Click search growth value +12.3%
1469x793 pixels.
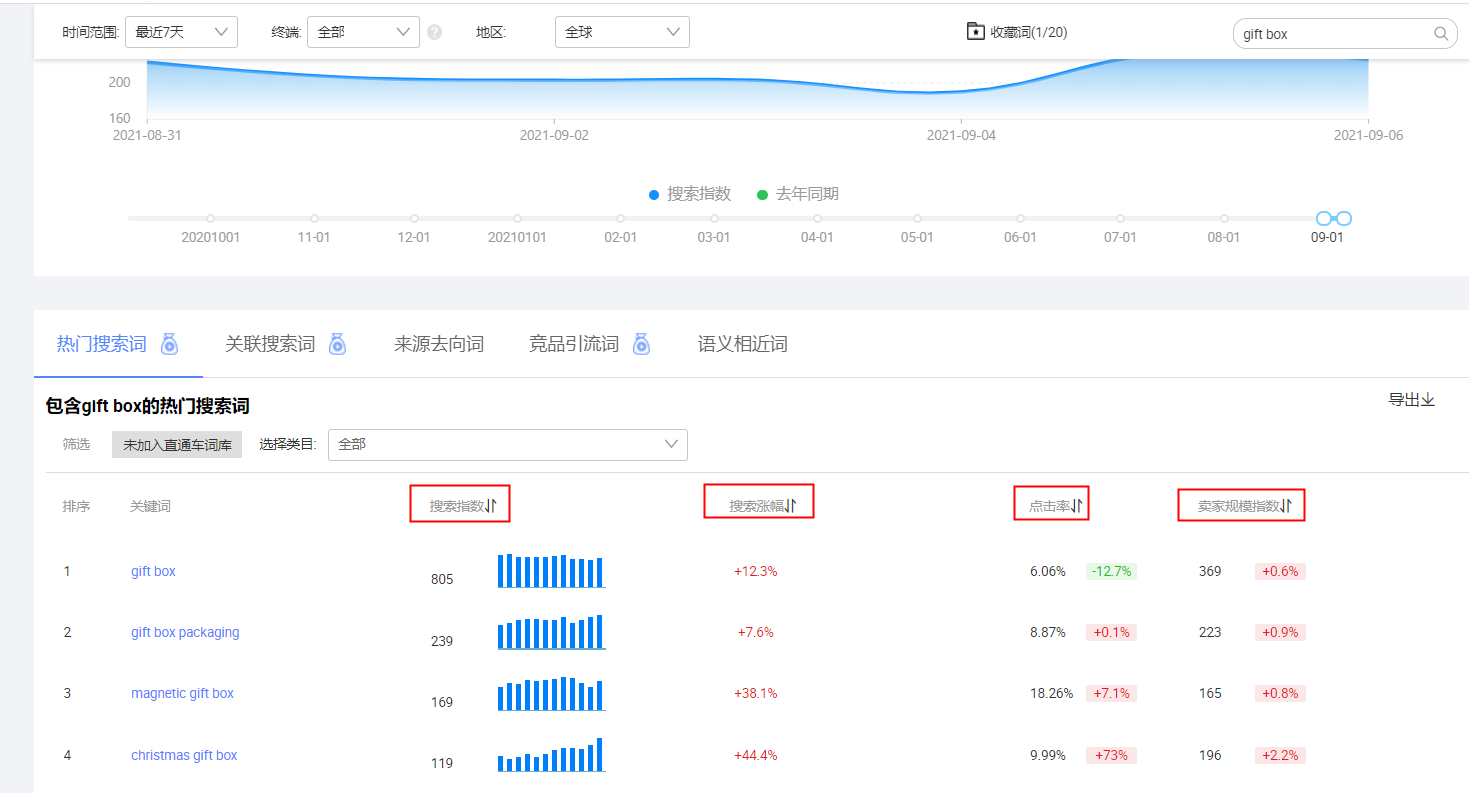756,571
